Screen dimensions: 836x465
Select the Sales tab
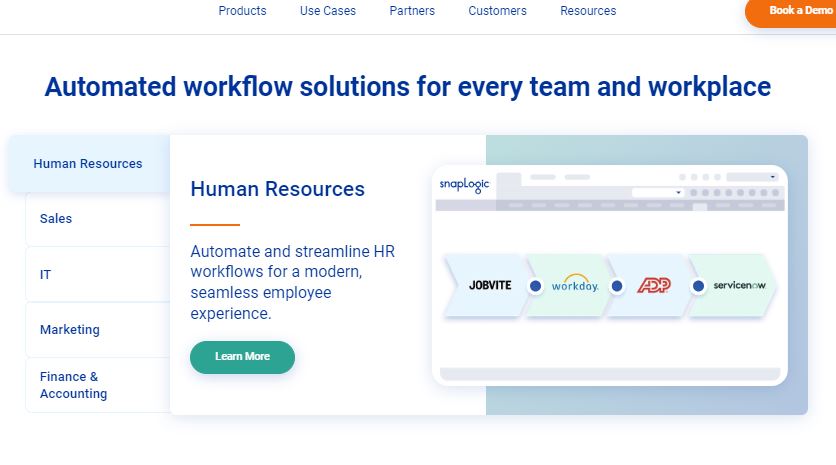(x=98, y=219)
